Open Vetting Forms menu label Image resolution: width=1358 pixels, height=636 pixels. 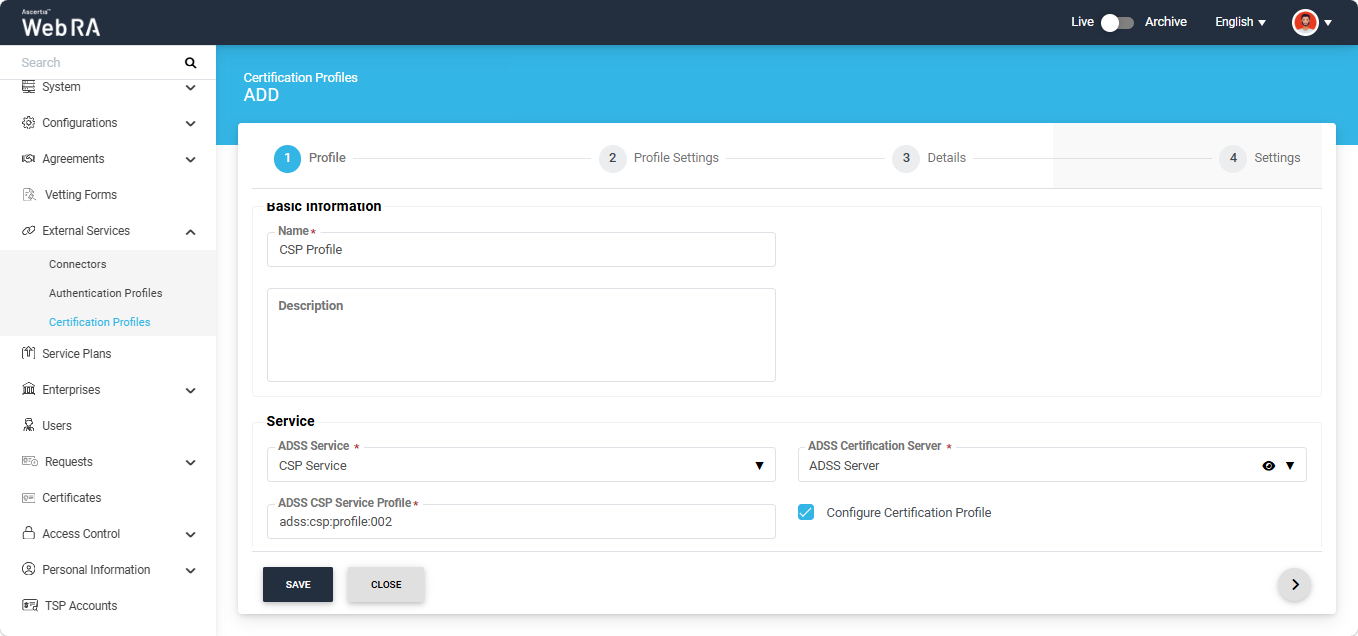pos(81,195)
